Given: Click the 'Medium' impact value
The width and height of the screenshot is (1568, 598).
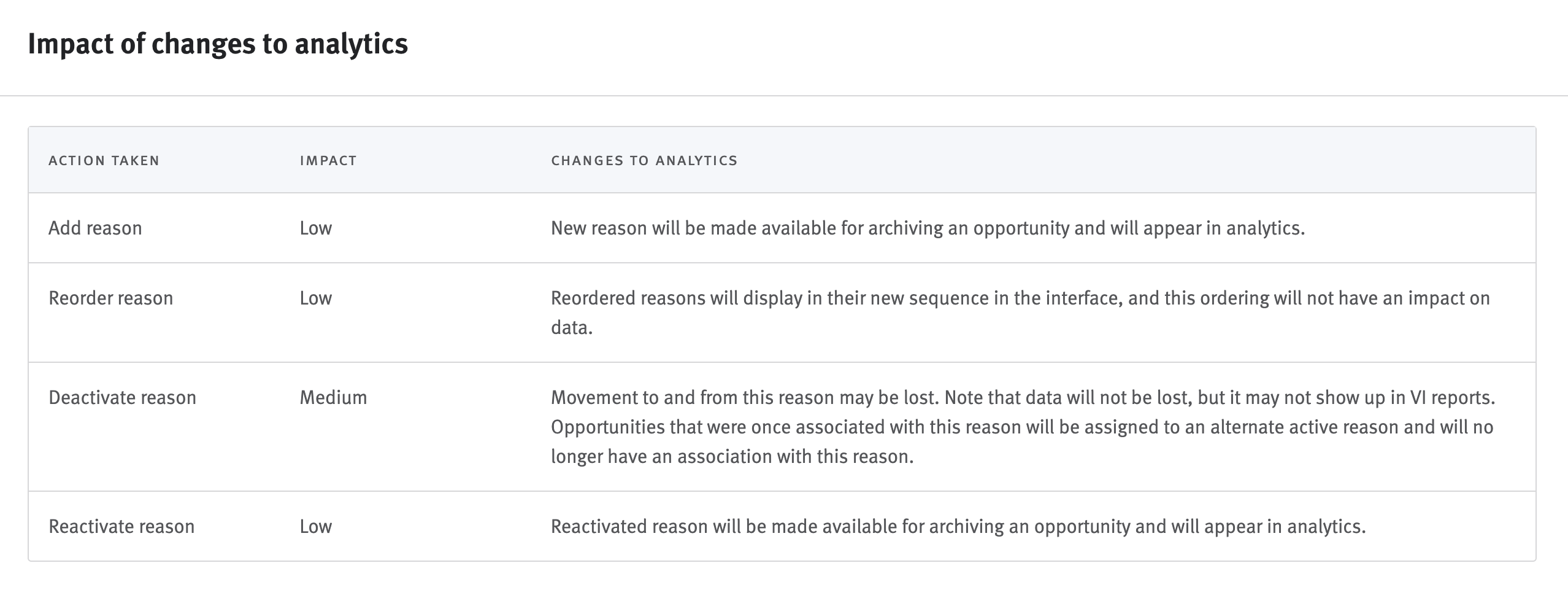Looking at the screenshot, I should pos(333,398).
